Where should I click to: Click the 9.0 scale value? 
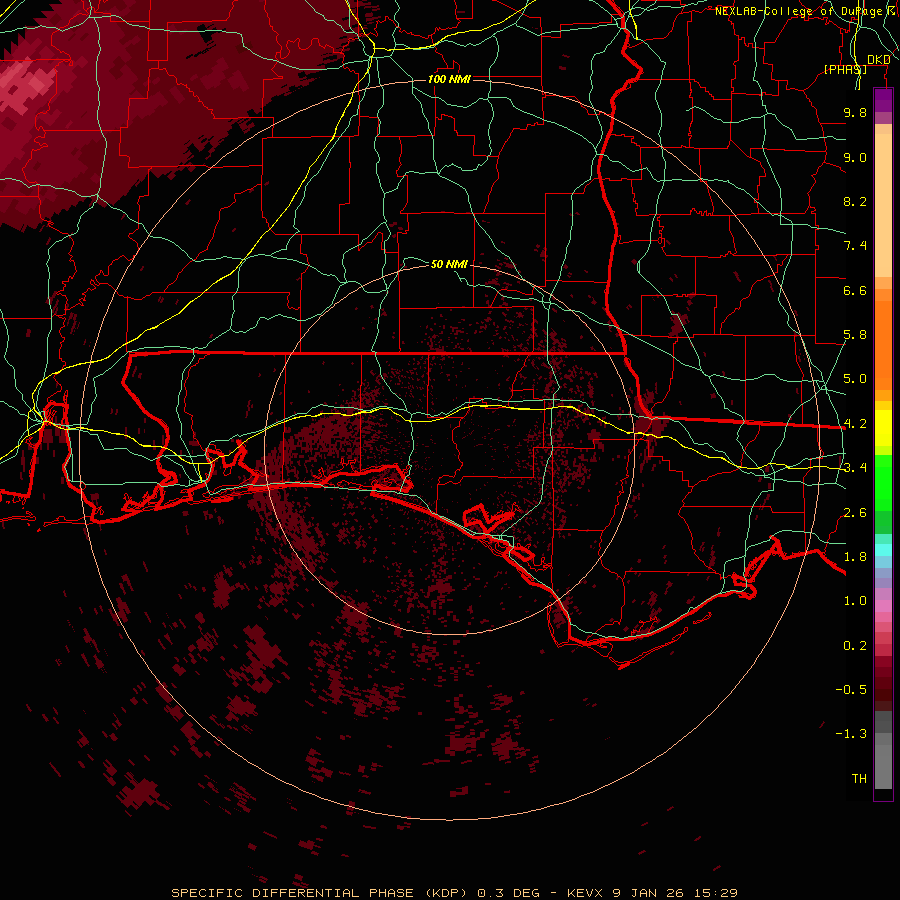[855, 157]
